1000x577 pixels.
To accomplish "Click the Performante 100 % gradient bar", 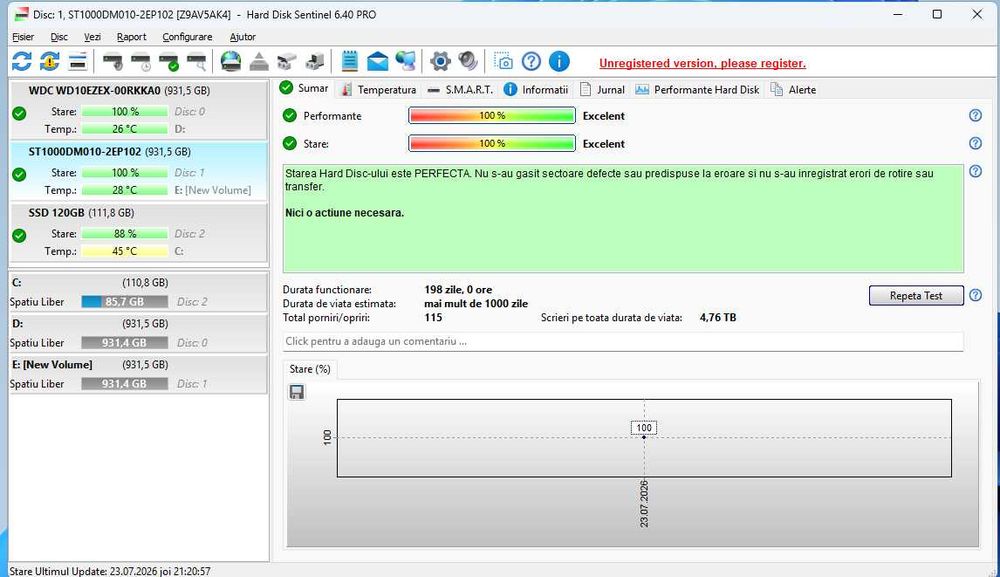I will click(492, 115).
